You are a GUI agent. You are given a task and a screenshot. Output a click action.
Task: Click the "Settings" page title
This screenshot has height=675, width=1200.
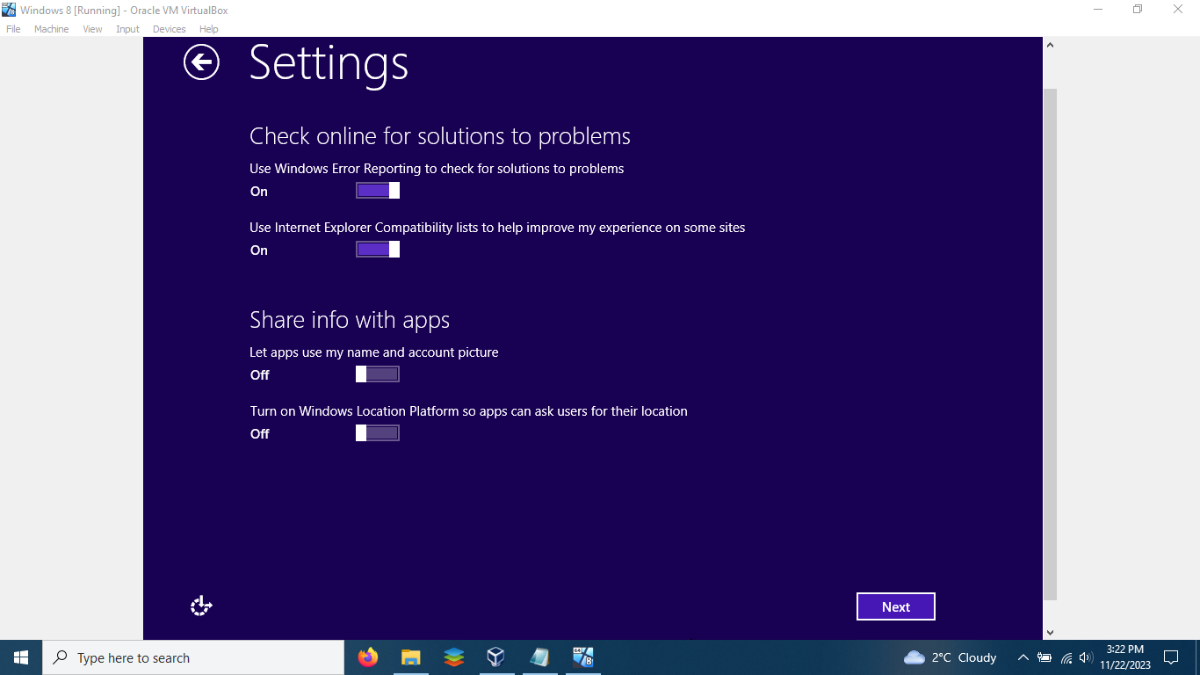[x=329, y=63]
